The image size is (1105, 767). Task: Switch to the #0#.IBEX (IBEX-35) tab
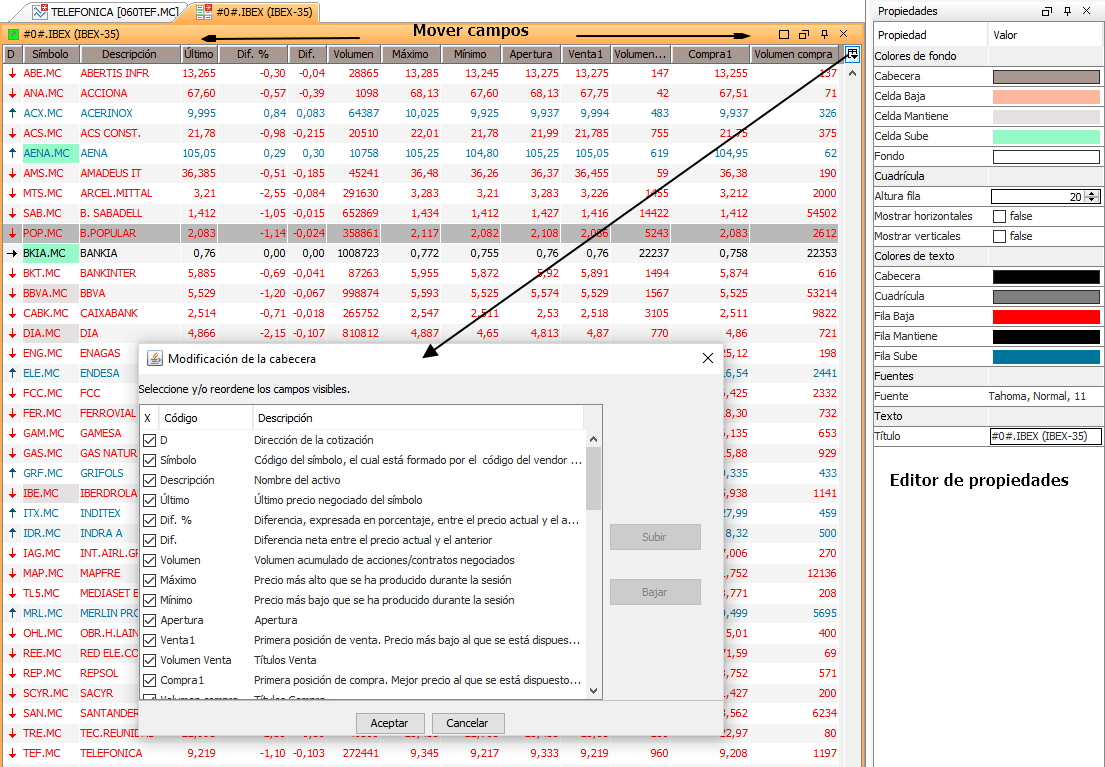[x=254, y=12]
